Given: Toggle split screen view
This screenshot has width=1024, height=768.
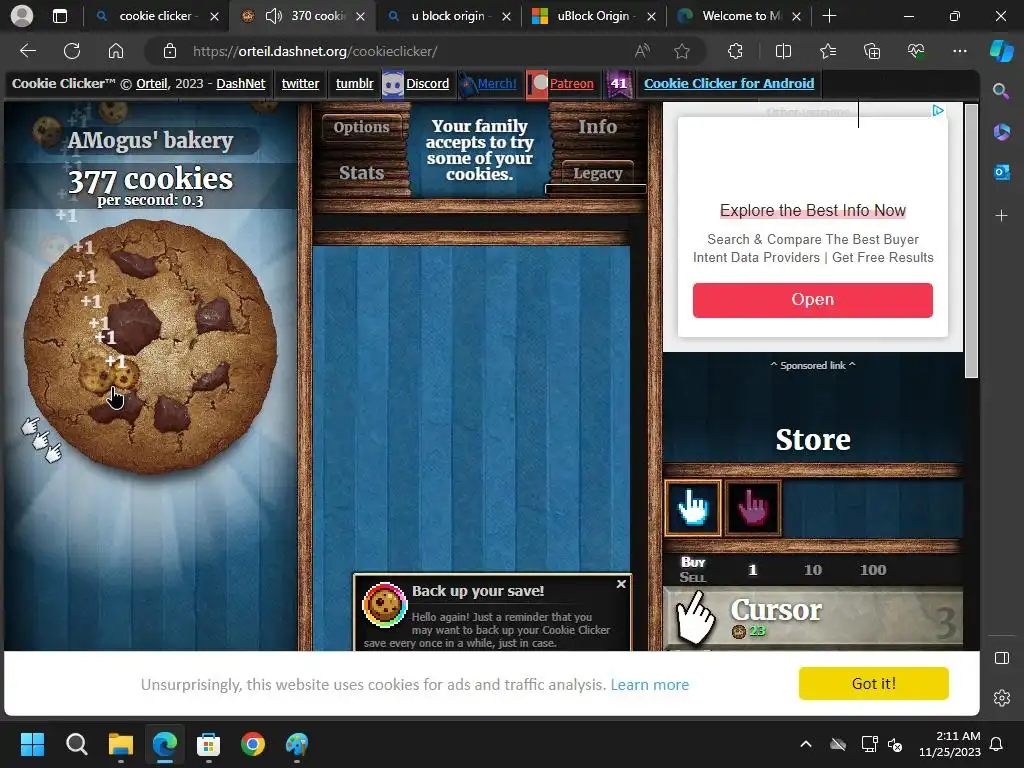Looking at the screenshot, I should pyautogui.click(x=783, y=51).
